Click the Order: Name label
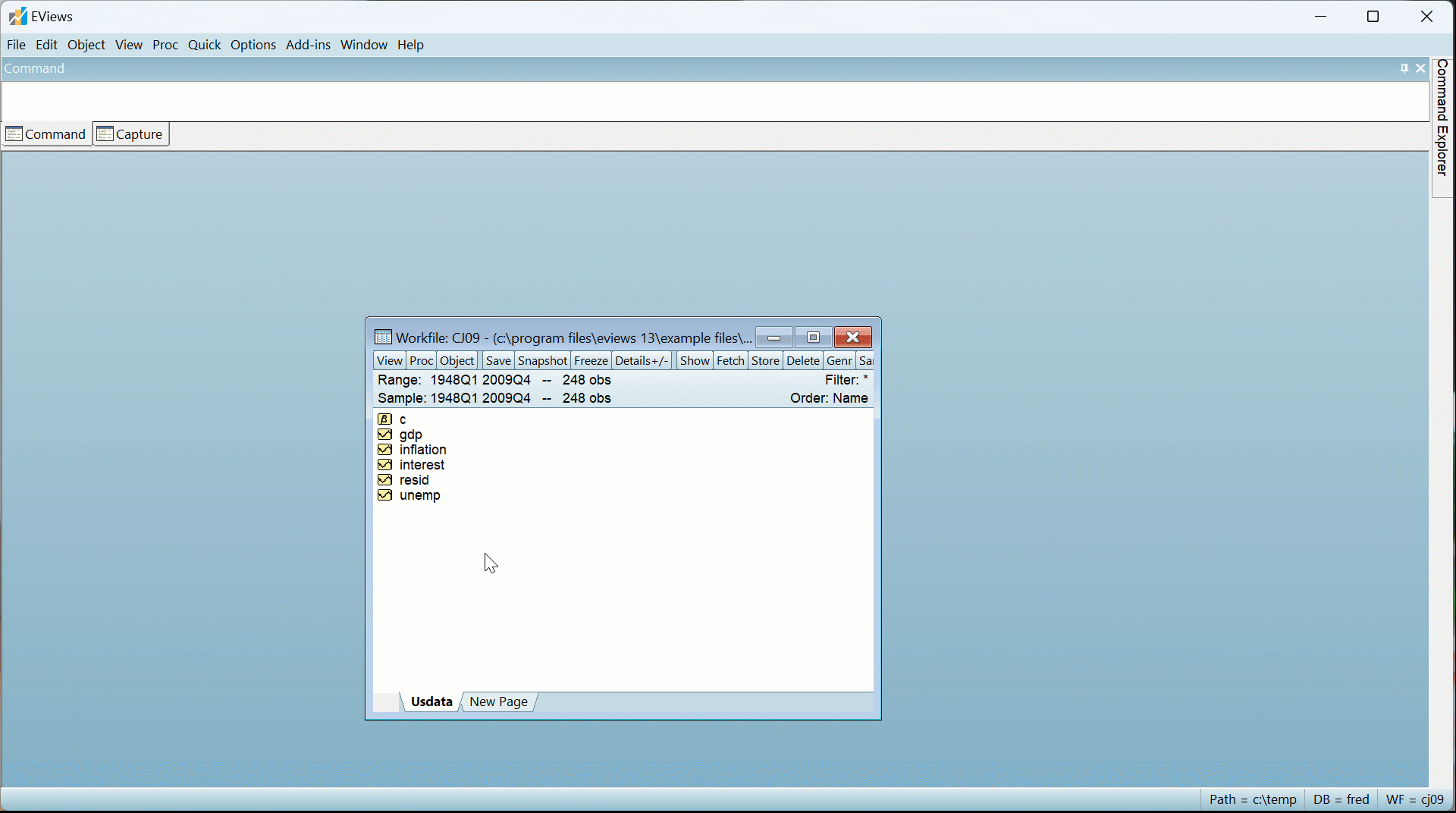Screen dimensions: 1456x813 point(829,398)
